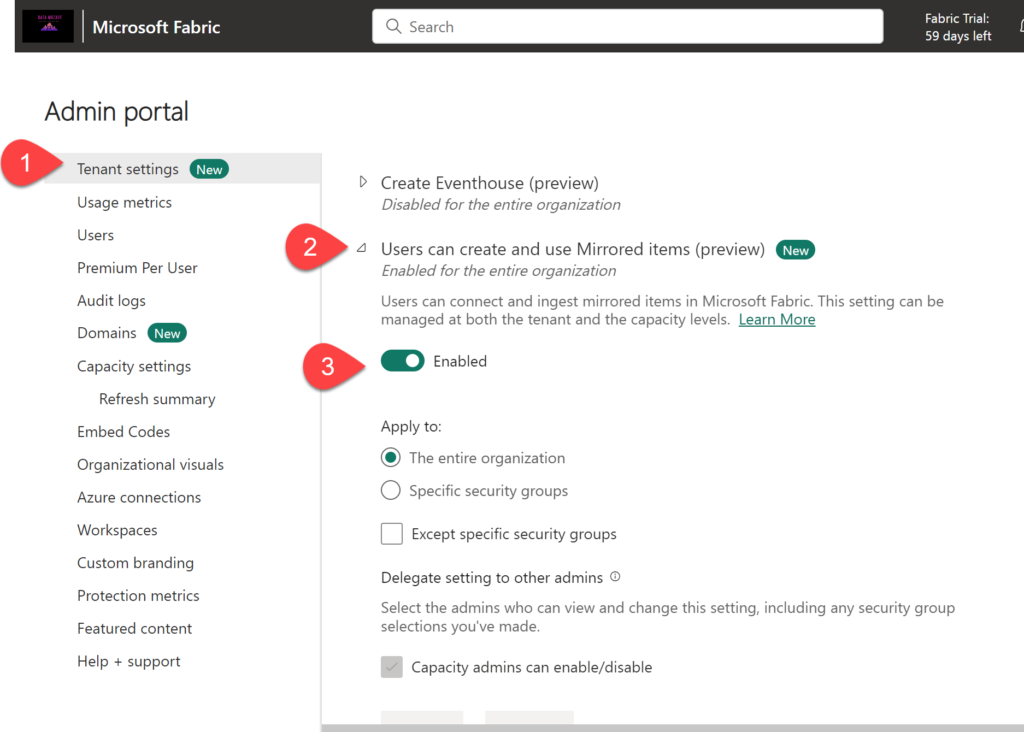The width and height of the screenshot is (1024, 732).
Task: Open Embed Codes page
Action: click(x=123, y=432)
